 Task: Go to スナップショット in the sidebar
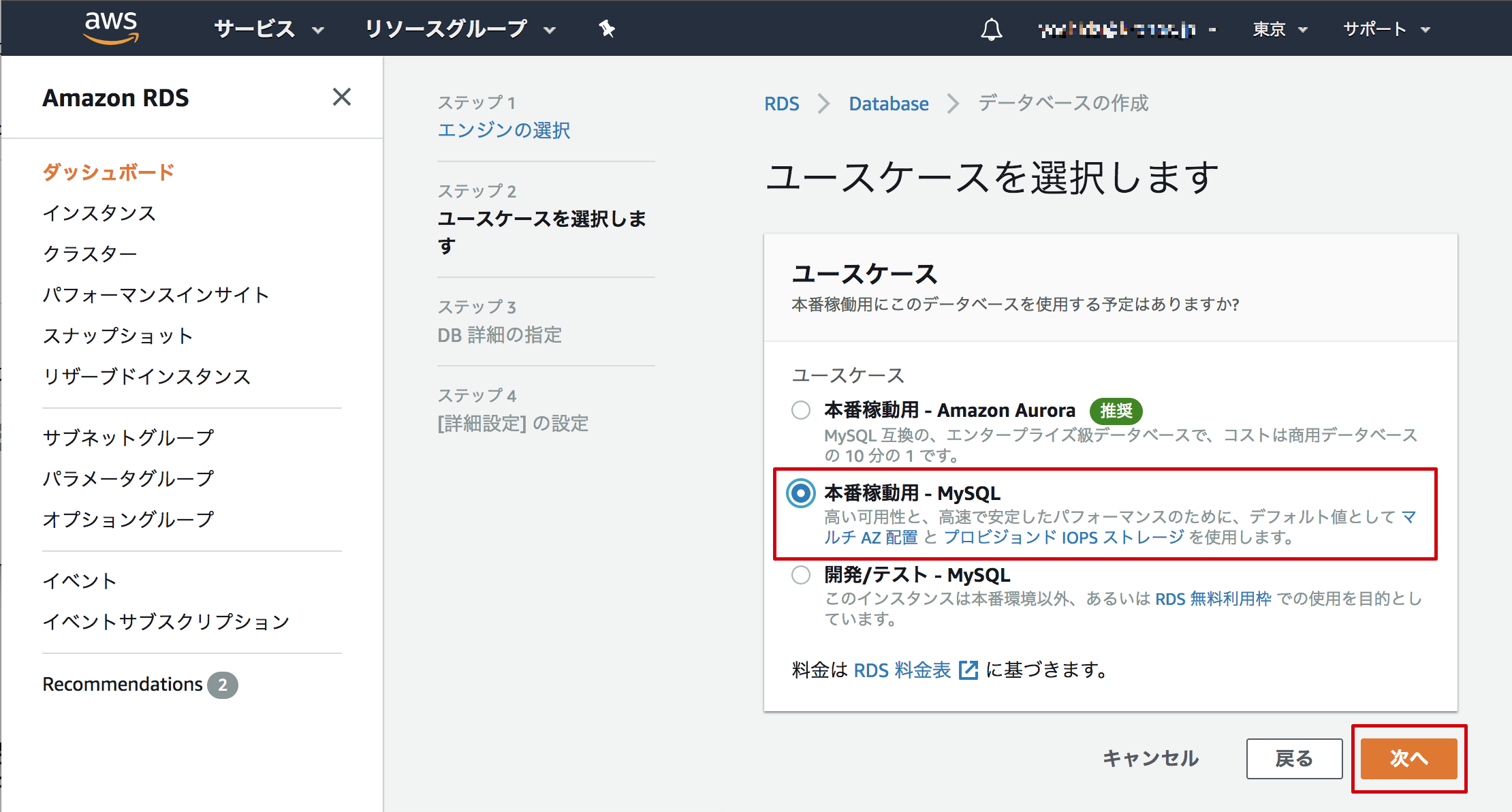click(118, 335)
